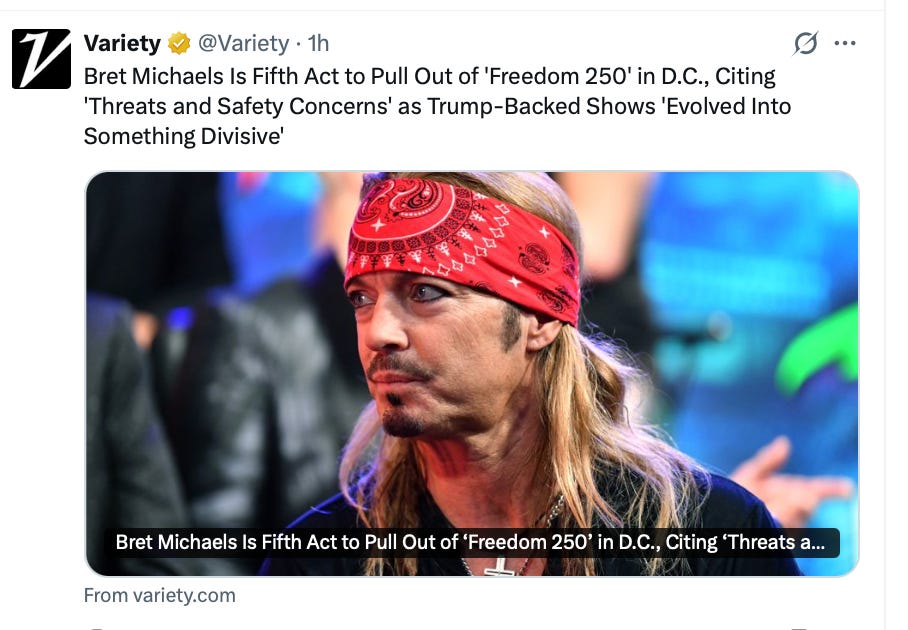Follow the 'From variety.com' source link
The width and height of the screenshot is (908, 630).
tap(160, 595)
